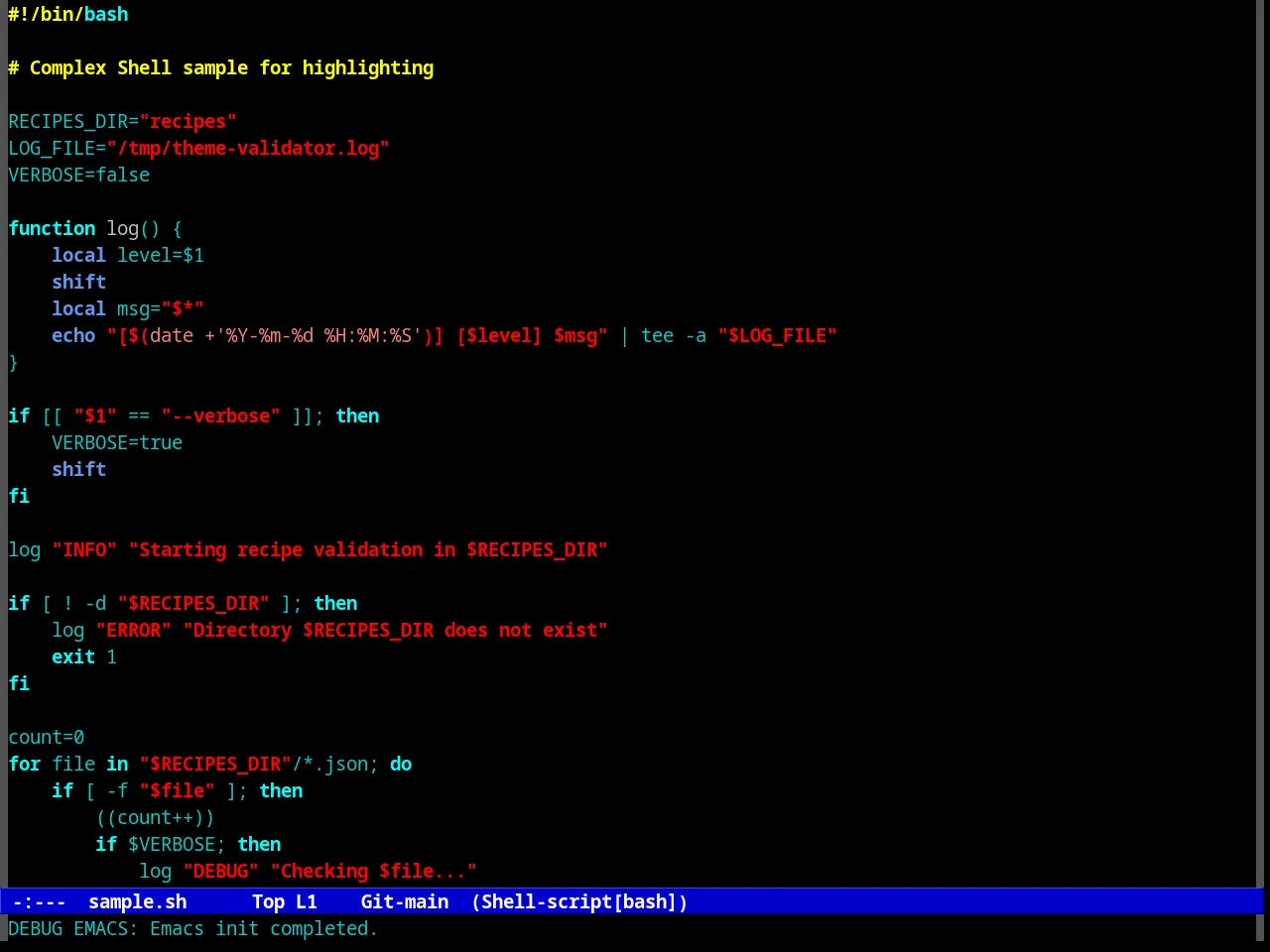Click 'tee -a' in the echo line
This screenshot has height=952, width=1270.
coord(674,335)
